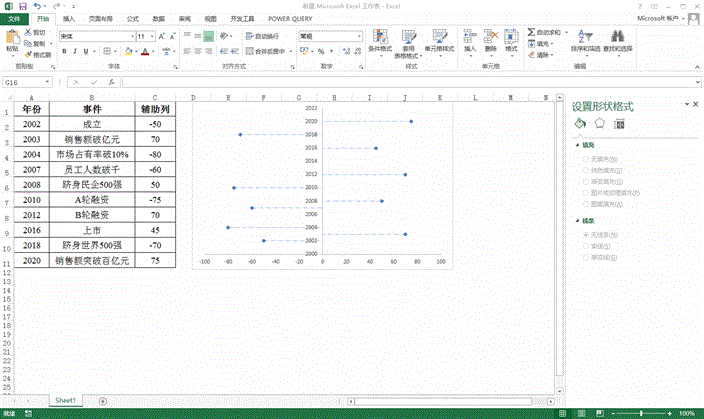
Task: Click the Bold formatting icon
Action: [63, 51]
